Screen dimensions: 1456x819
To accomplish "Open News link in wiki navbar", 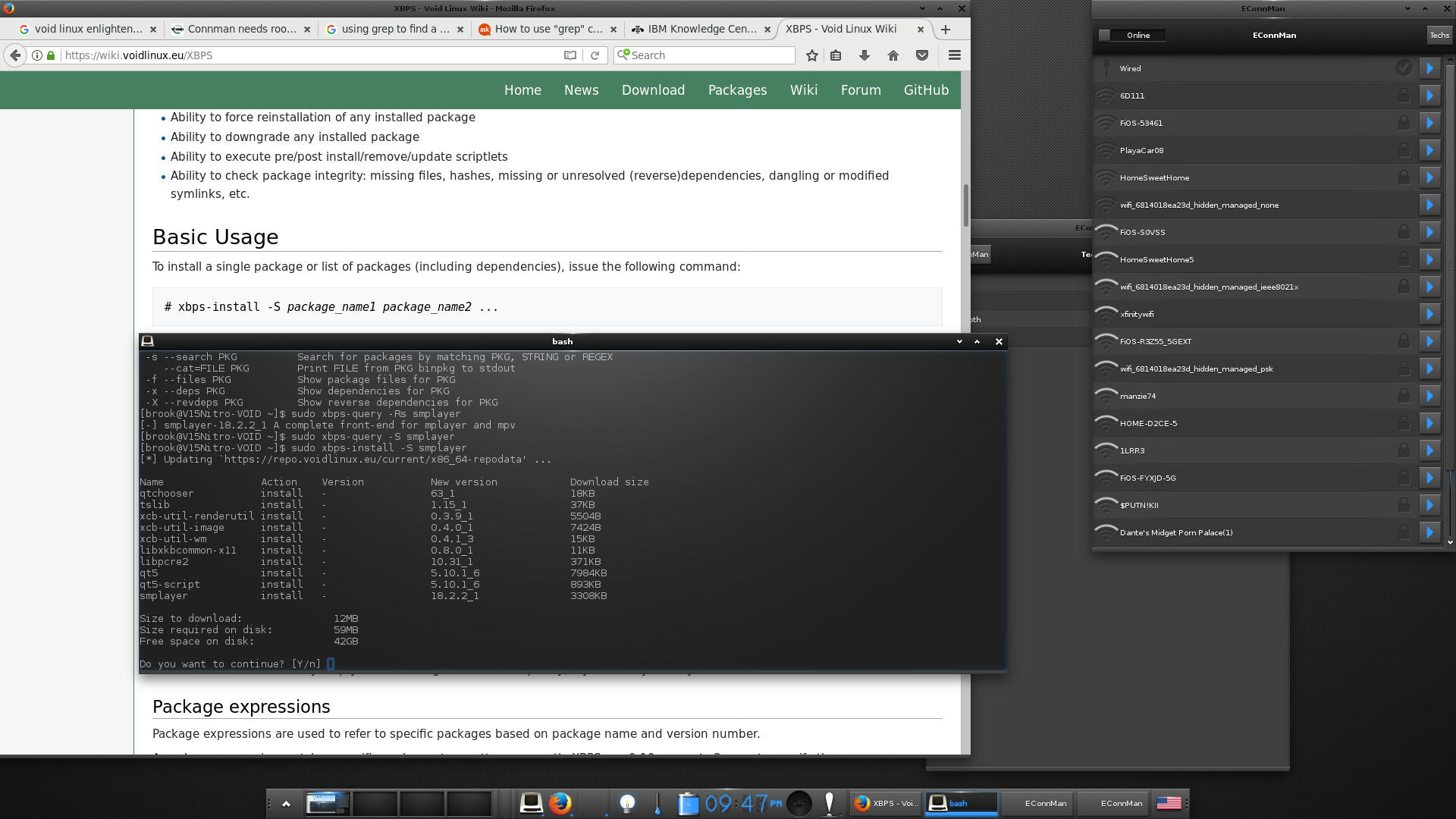I will (x=581, y=90).
